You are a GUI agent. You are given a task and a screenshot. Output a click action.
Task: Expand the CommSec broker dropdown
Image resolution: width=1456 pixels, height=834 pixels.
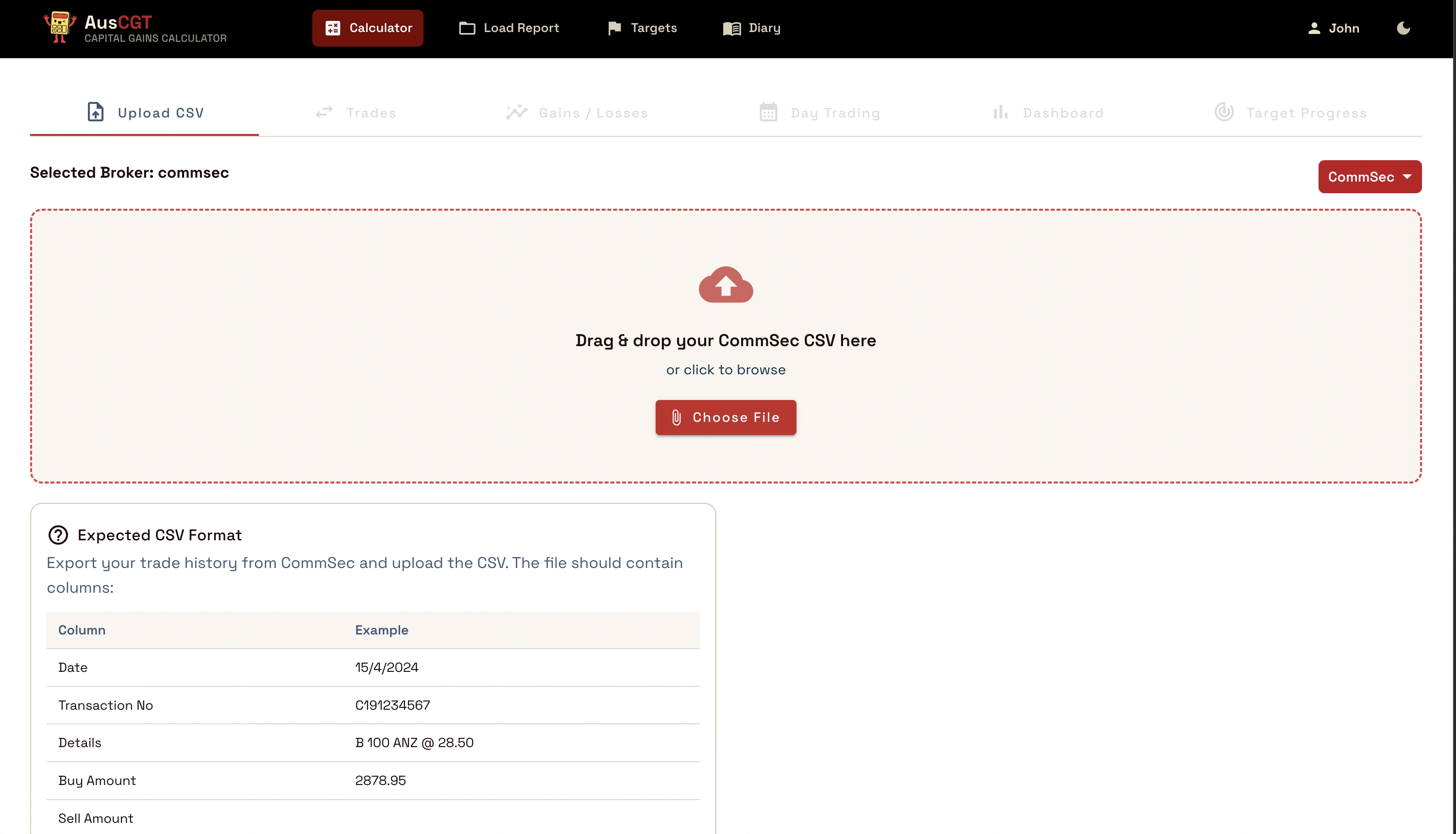[x=1370, y=177]
